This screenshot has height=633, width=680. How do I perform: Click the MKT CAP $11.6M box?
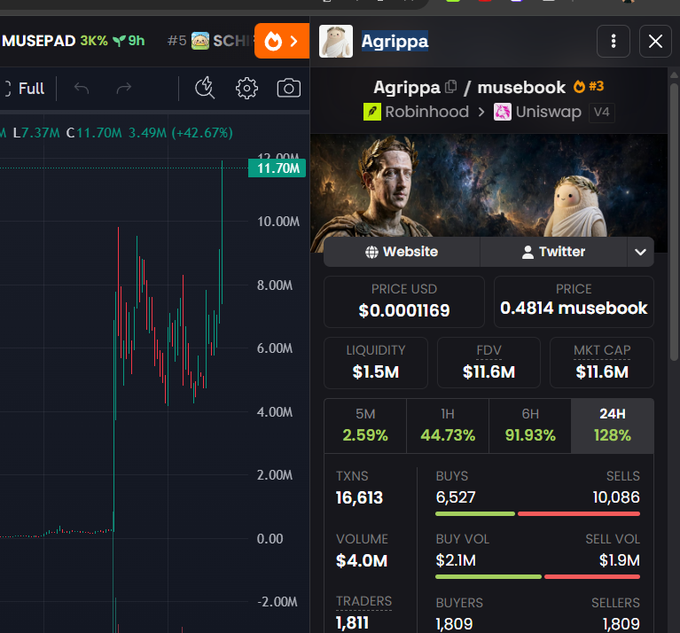(x=602, y=362)
